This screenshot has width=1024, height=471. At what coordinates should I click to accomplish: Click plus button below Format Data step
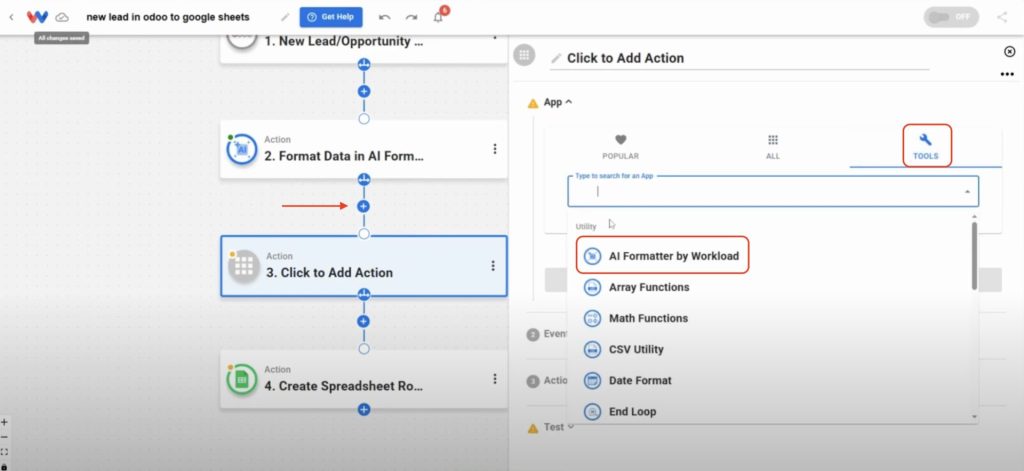[364, 206]
